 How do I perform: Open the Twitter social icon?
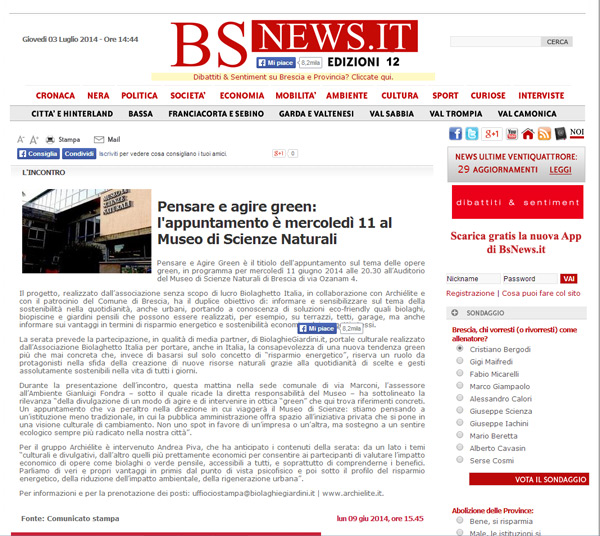pos(471,134)
